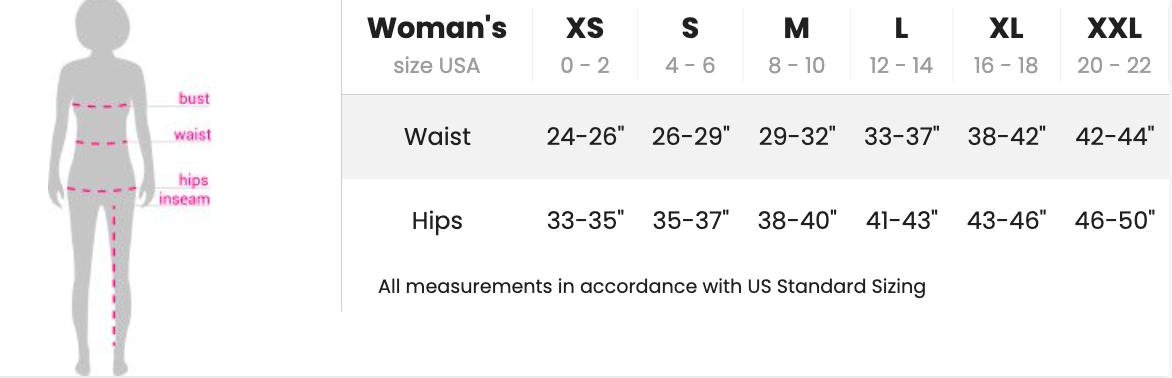Select the M size column header

(x=796, y=45)
